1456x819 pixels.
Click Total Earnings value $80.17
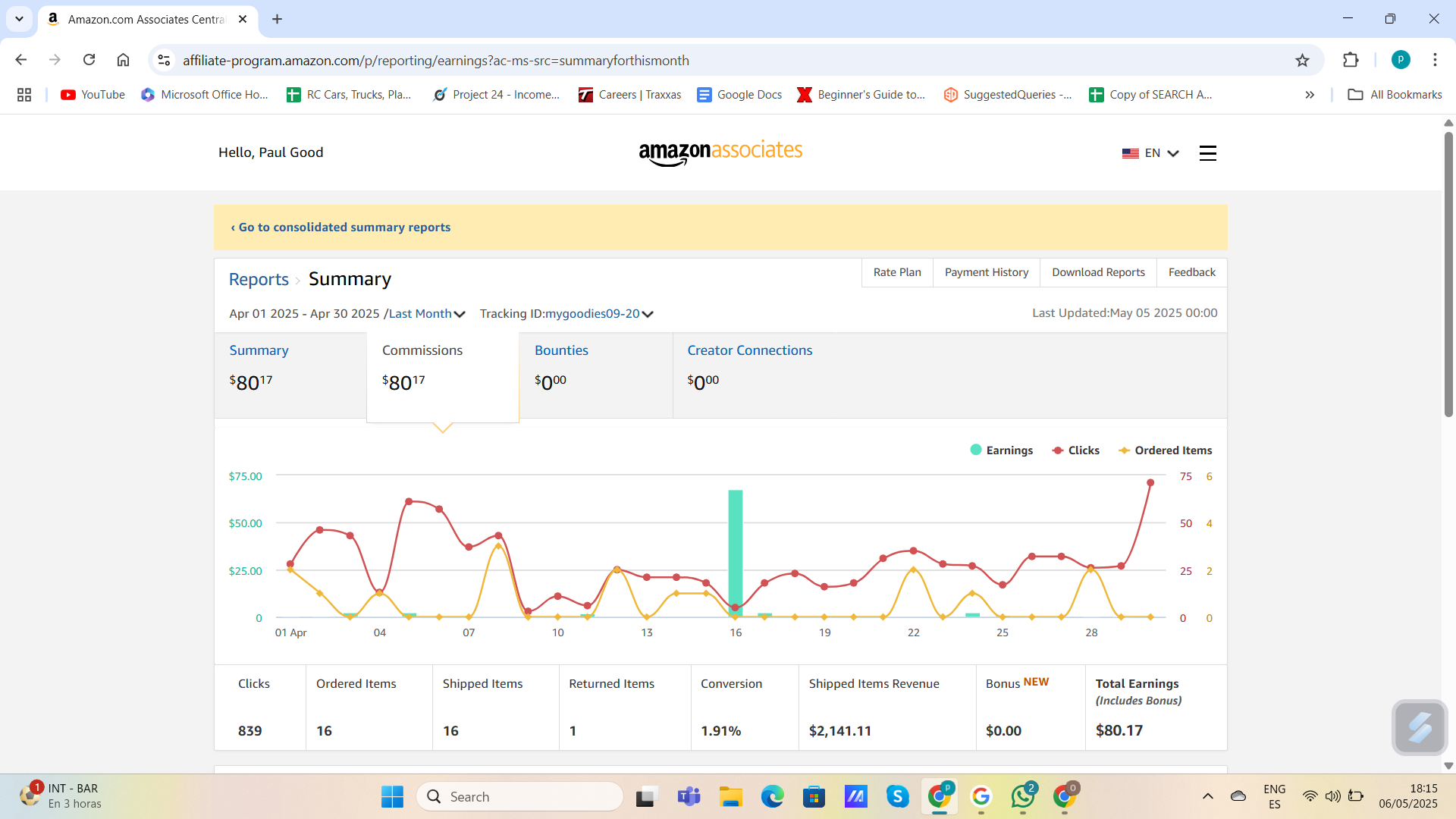pos(1119,731)
